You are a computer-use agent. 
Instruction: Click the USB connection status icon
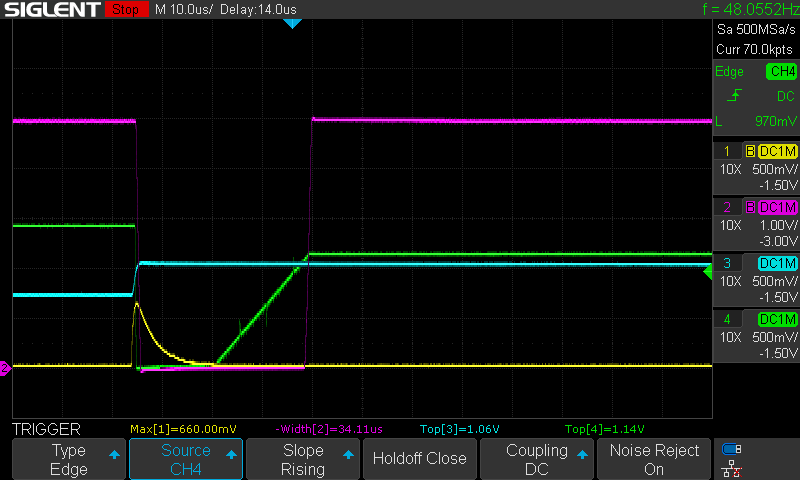732,449
